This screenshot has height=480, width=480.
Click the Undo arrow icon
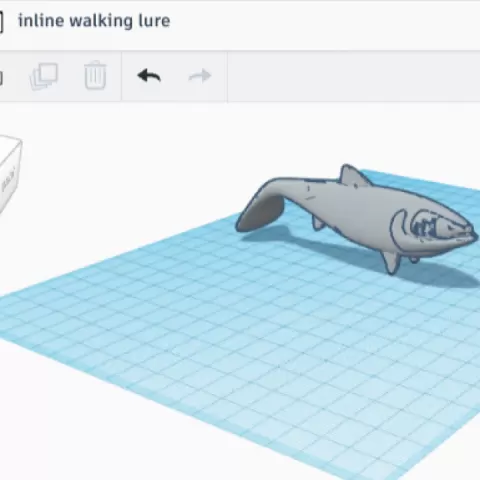pos(149,76)
